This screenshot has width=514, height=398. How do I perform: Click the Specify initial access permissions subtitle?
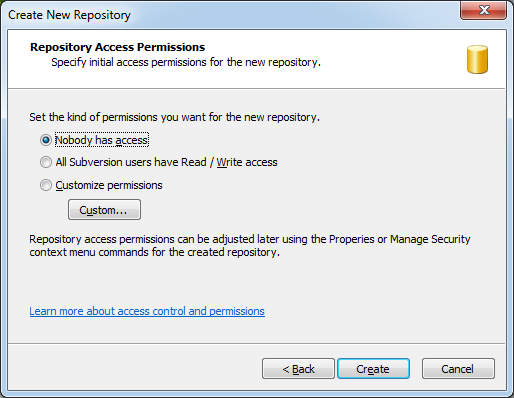(x=186, y=62)
